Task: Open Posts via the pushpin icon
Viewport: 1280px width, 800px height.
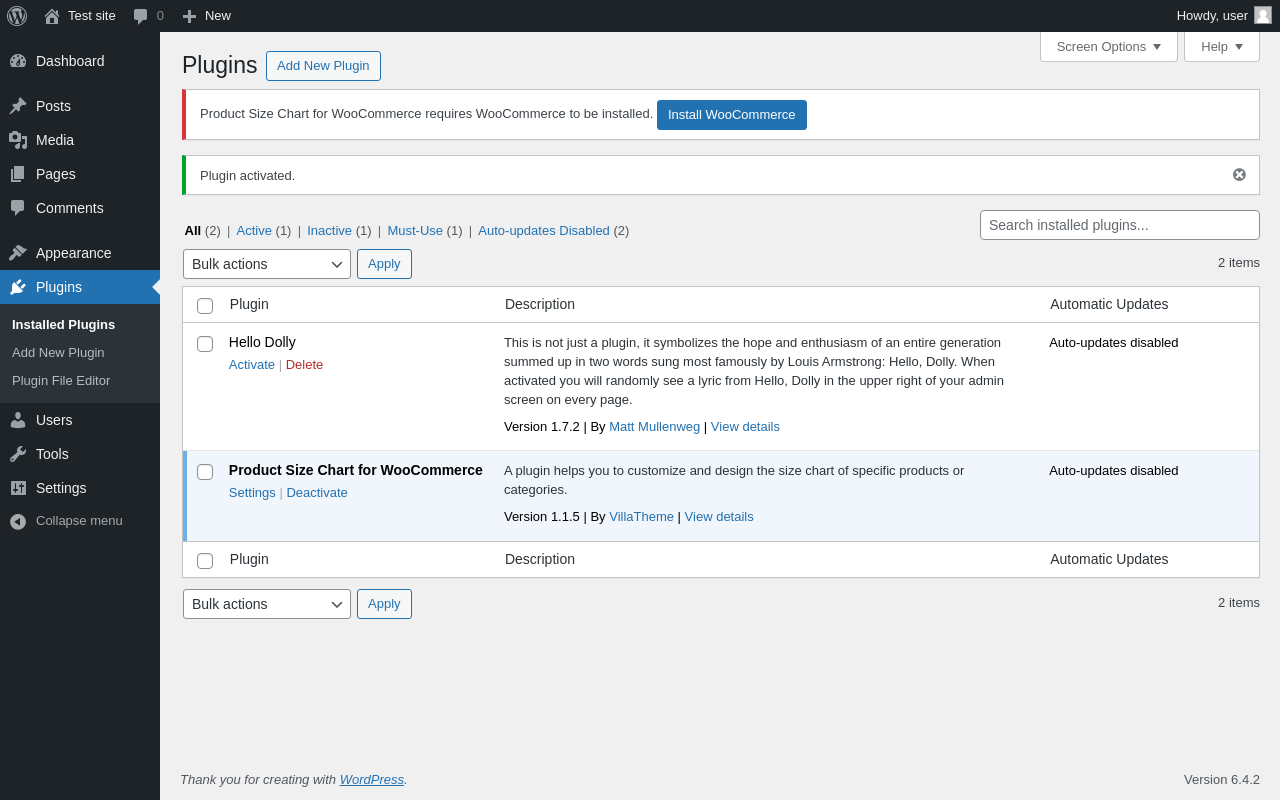Action: coord(18,106)
